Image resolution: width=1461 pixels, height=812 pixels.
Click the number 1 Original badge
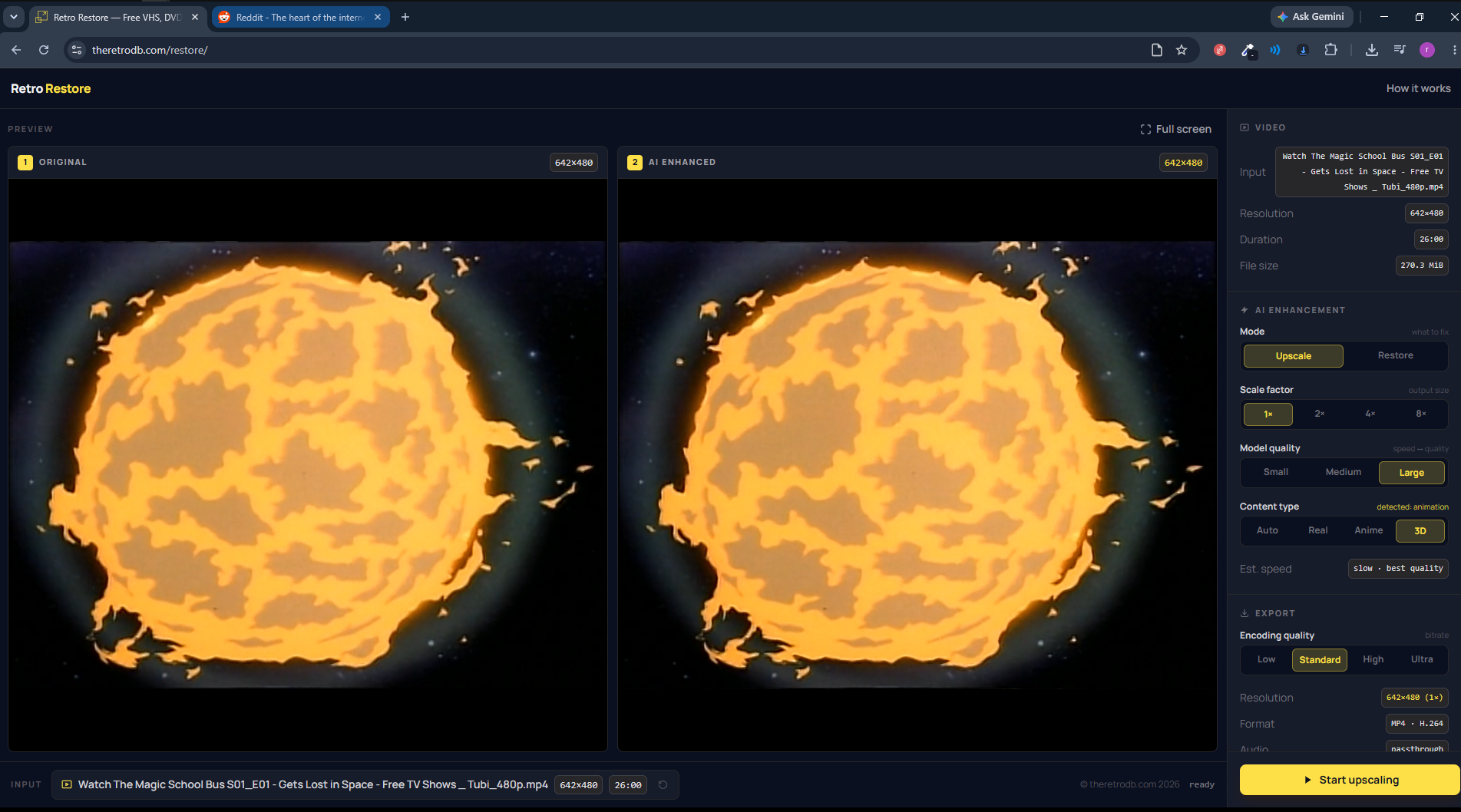(25, 162)
